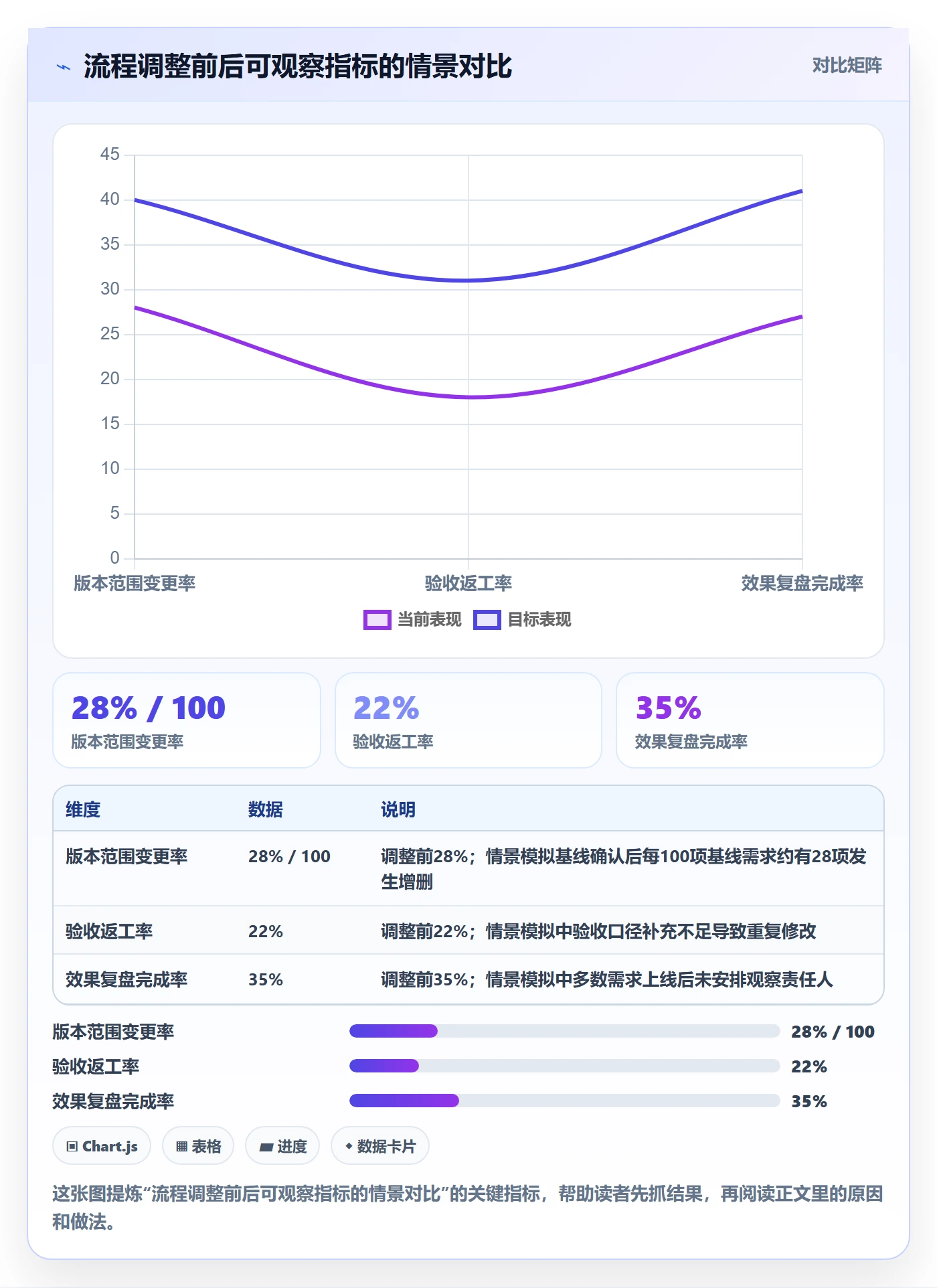The image size is (937, 1288).
Task: Click the 效果复盘完成率 label beside its progress bar
Action: [x=113, y=1101]
